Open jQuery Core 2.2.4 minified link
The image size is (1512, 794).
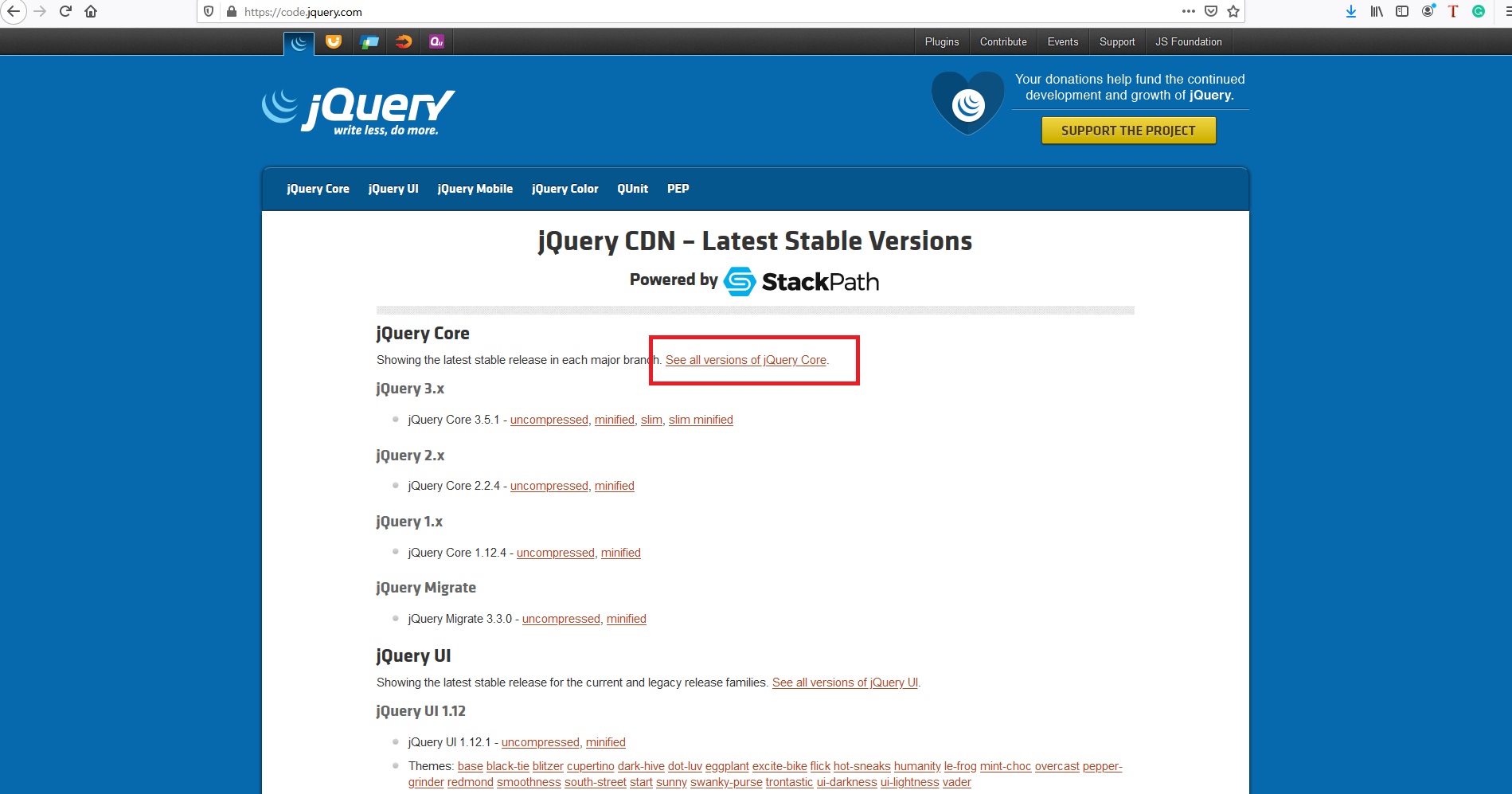[x=615, y=486]
